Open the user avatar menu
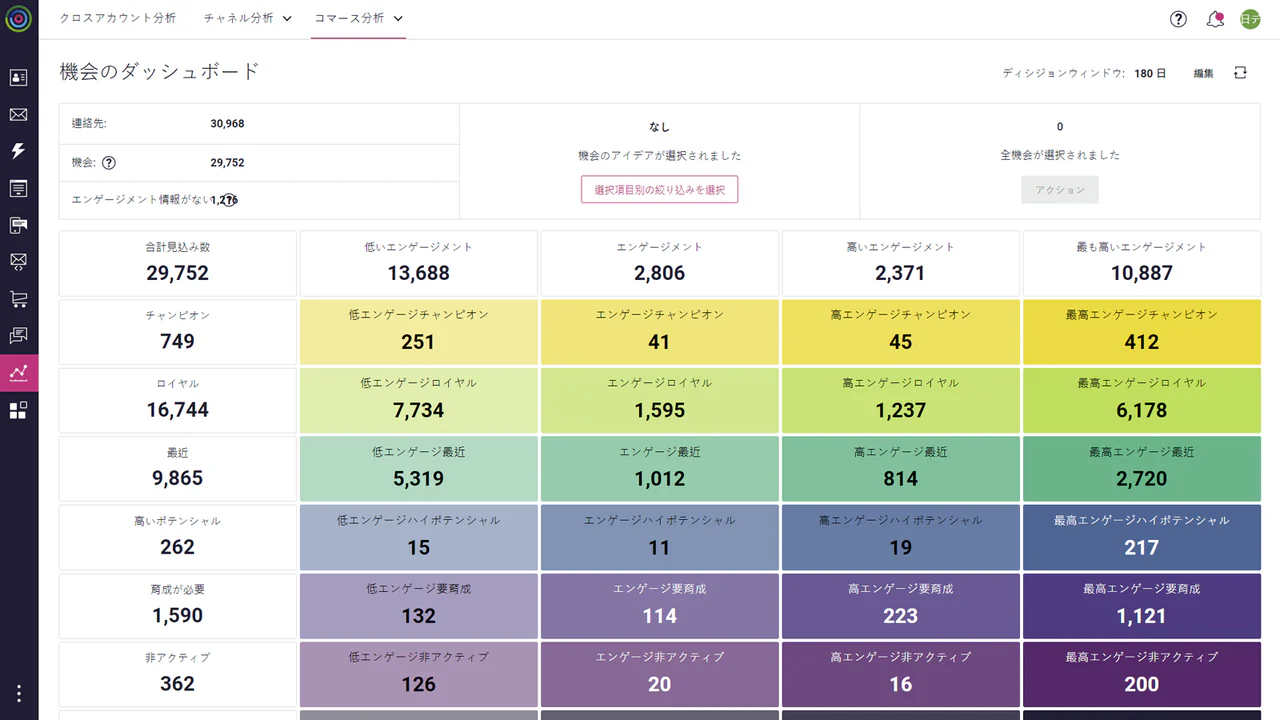Image resolution: width=1280 pixels, height=720 pixels. (x=1250, y=19)
